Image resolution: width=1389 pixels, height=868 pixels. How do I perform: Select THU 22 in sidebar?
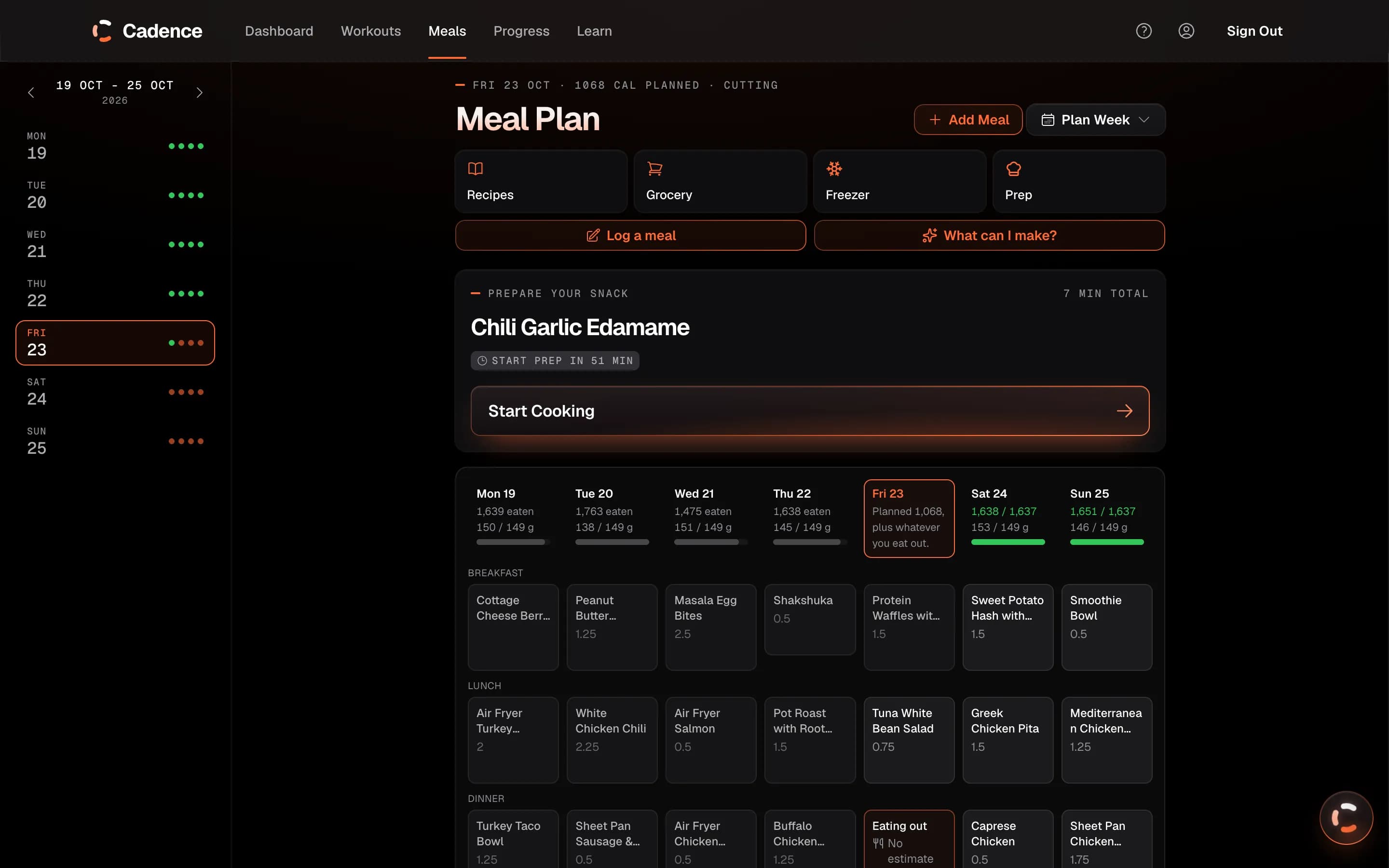pos(115,293)
